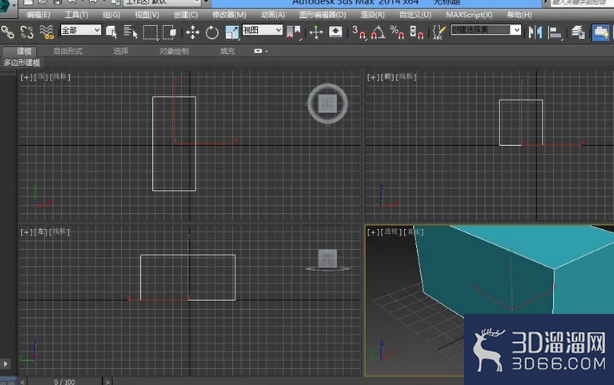Toggle the 3D Snaps magnet button
The image size is (614, 385).
[x=359, y=32]
